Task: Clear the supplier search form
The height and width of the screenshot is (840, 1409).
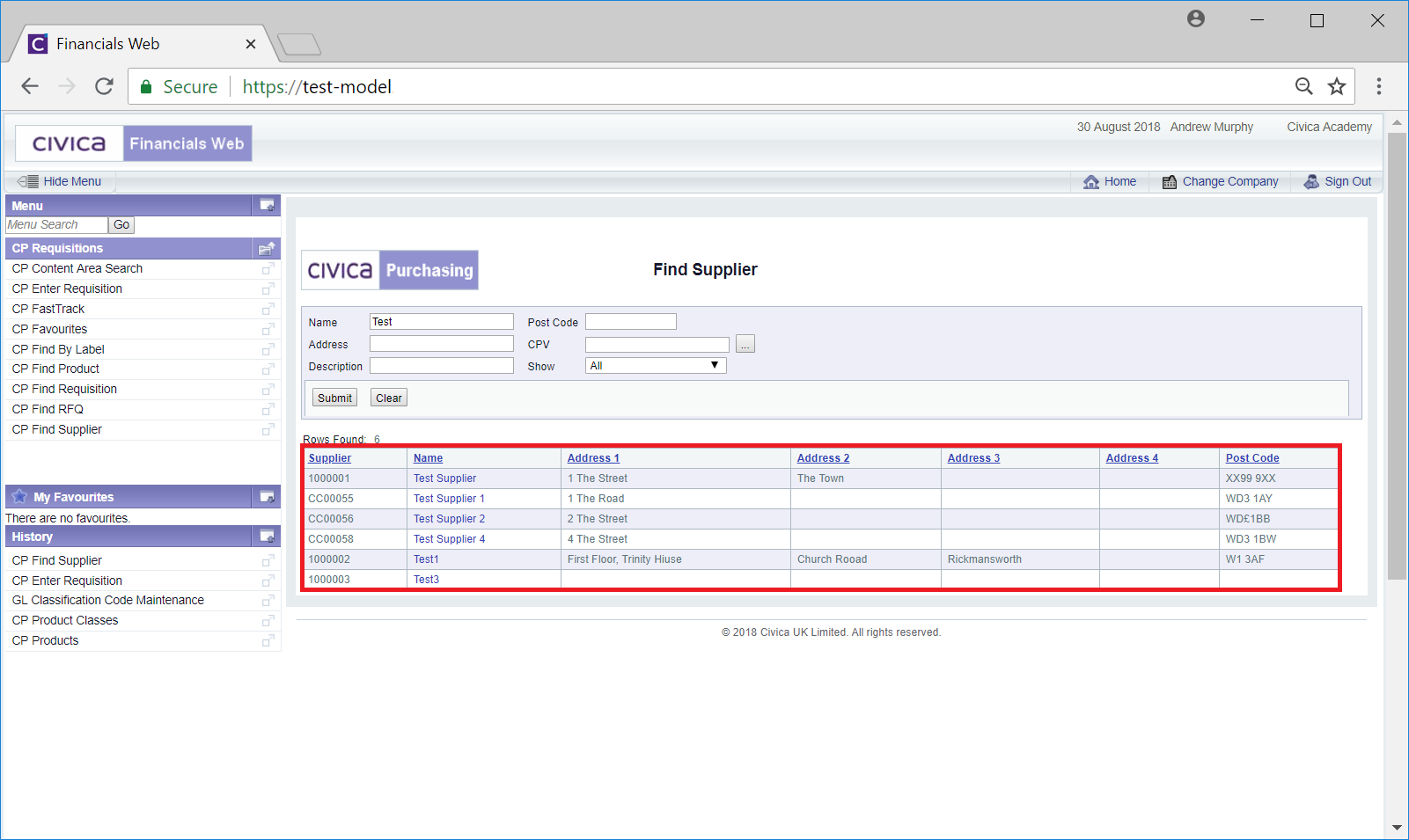Action: point(389,398)
